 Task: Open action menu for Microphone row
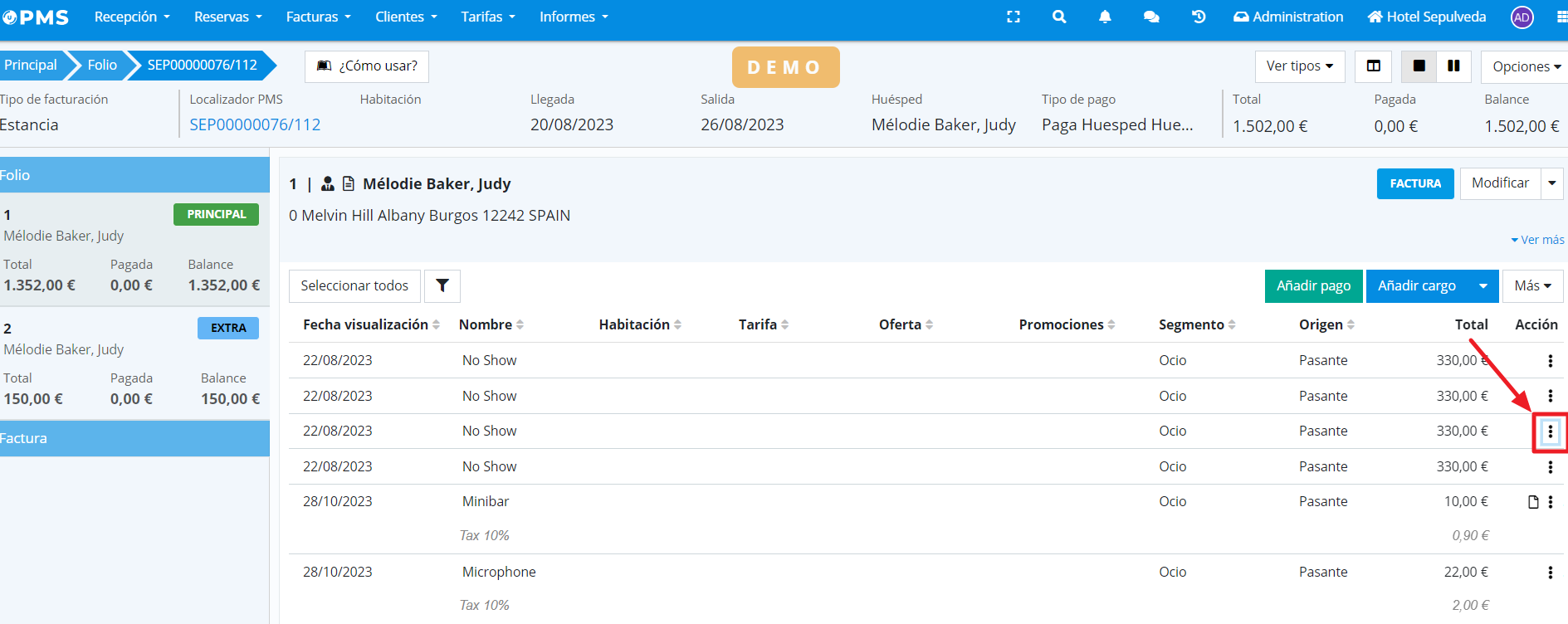(1550, 573)
